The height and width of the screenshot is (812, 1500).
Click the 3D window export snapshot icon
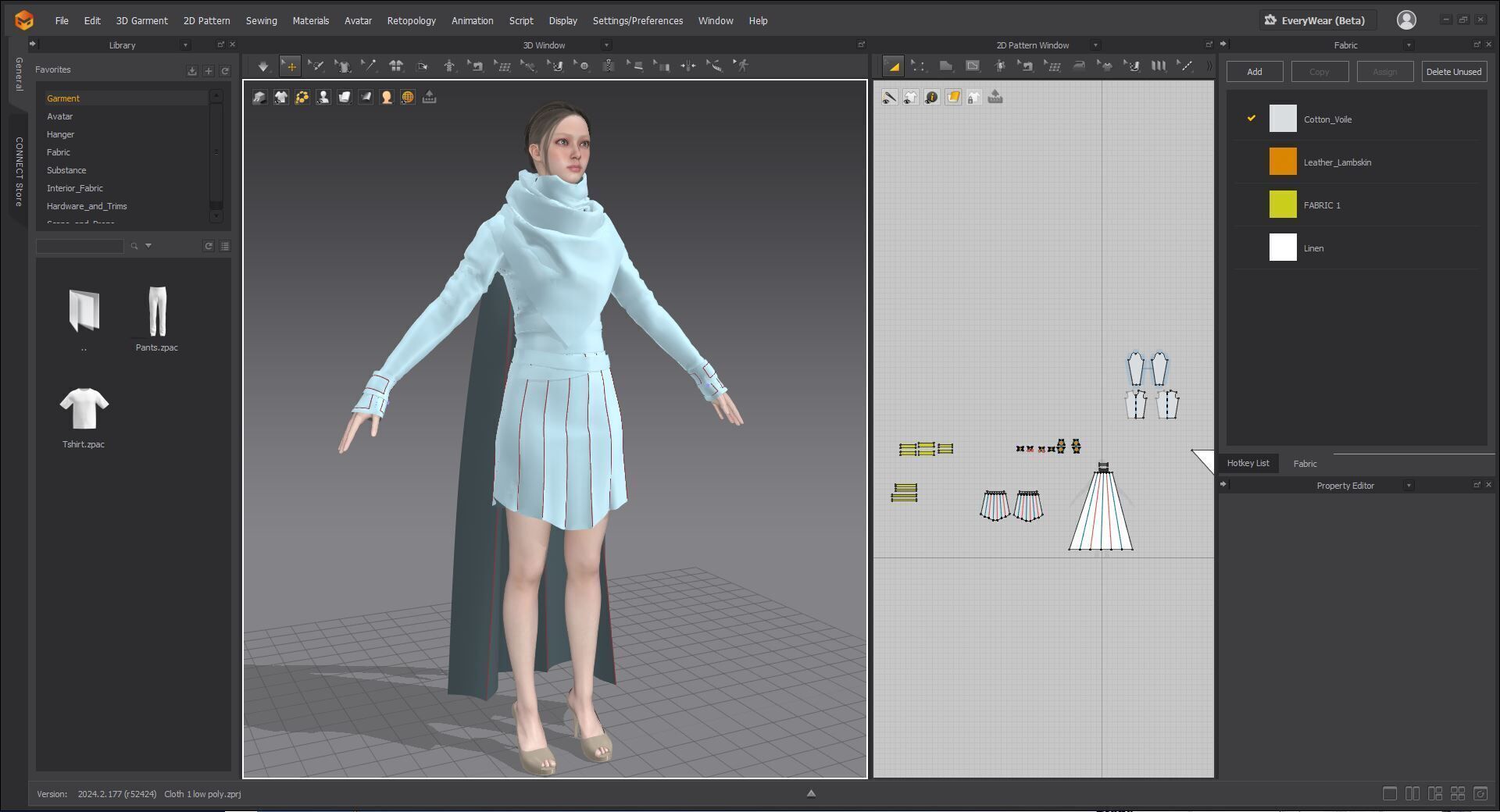[x=429, y=97]
